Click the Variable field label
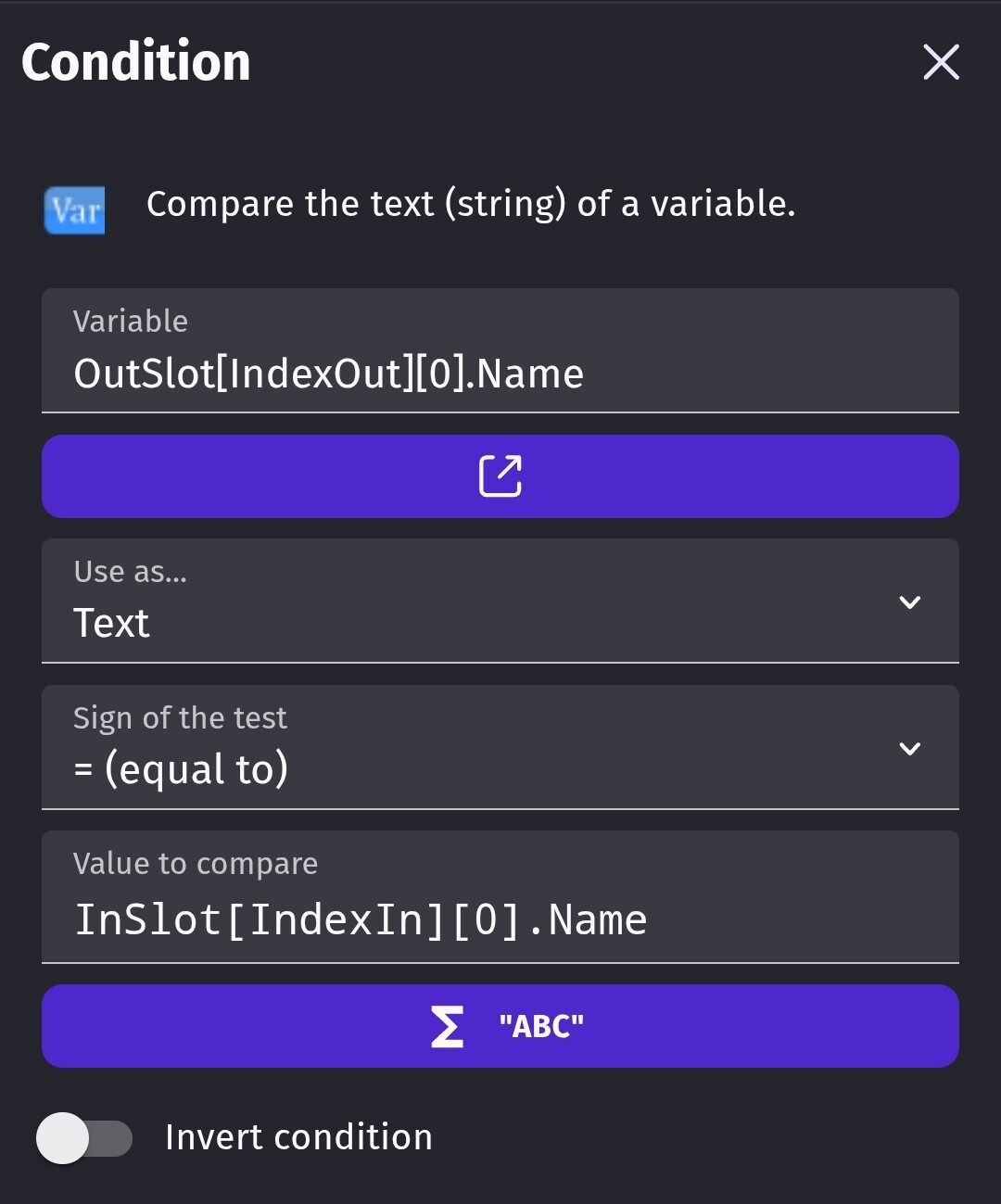The height and width of the screenshot is (1204, 1001). click(131, 322)
